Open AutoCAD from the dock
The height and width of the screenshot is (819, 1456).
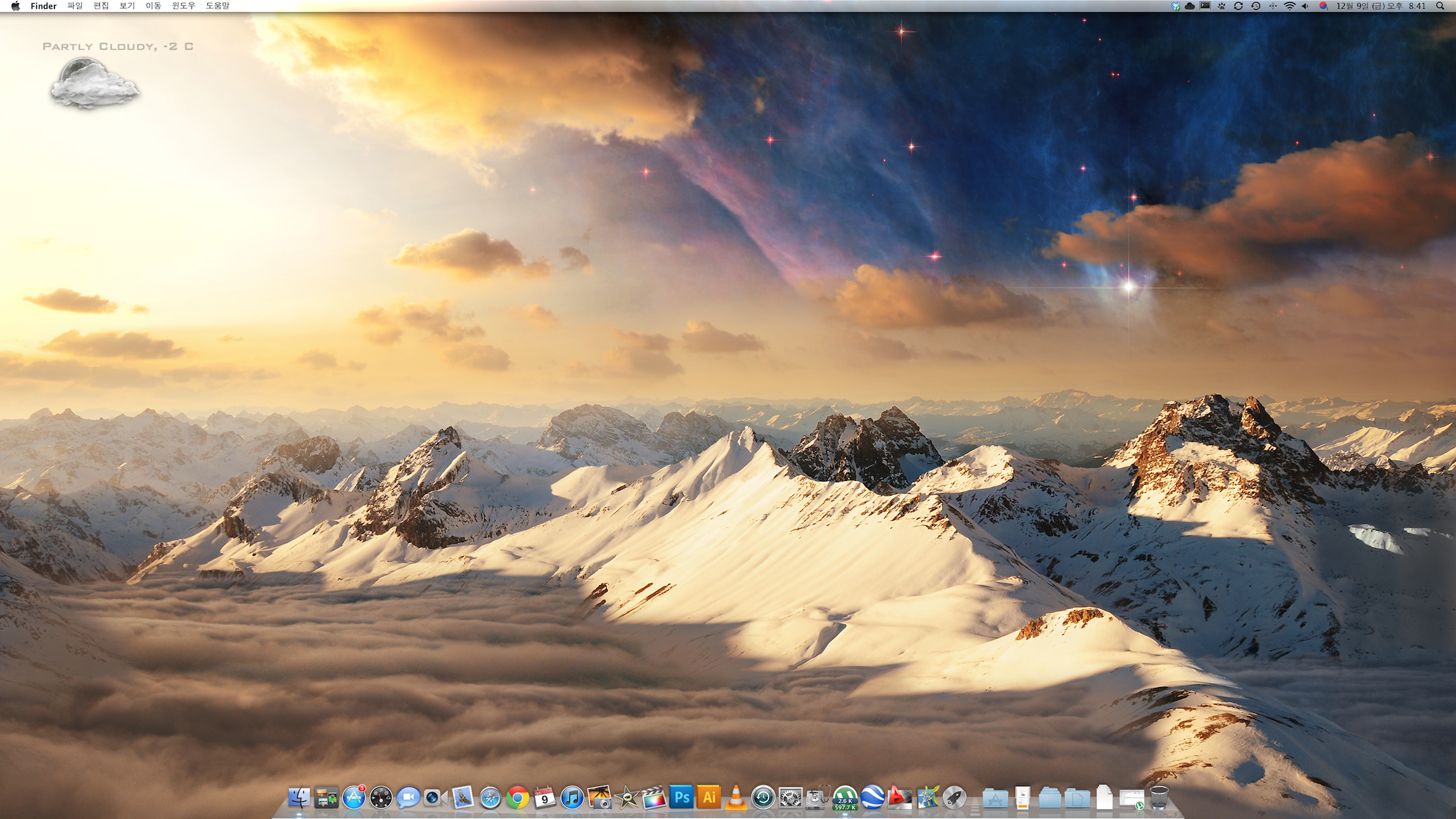click(900, 798)
